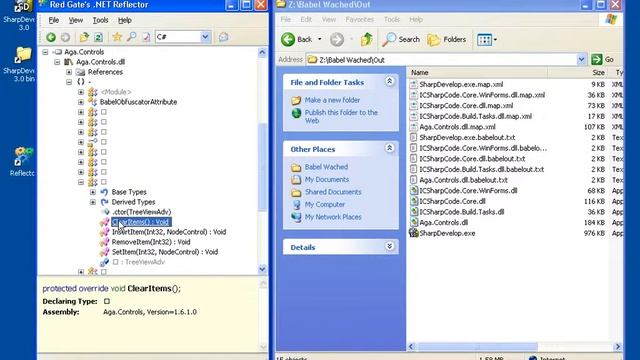Image resolution: width=640 pixels, height=360 pixels.
Task: Select the ClearItems() : Void method
Action: tap(141, 222)
